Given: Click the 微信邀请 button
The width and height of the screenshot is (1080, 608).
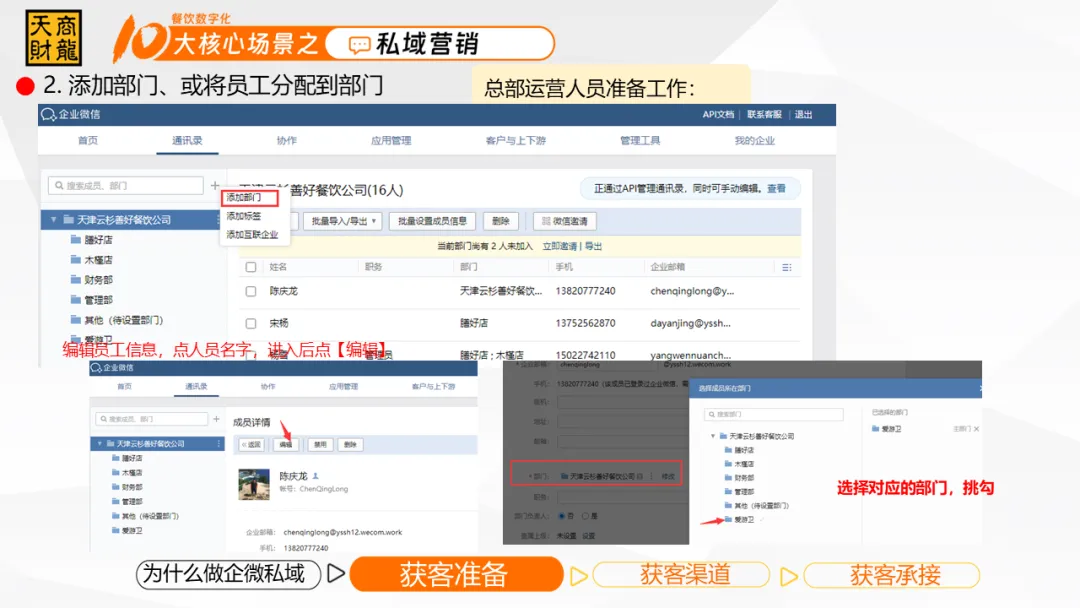Looking at the screenshot, I should pos(565,221).
